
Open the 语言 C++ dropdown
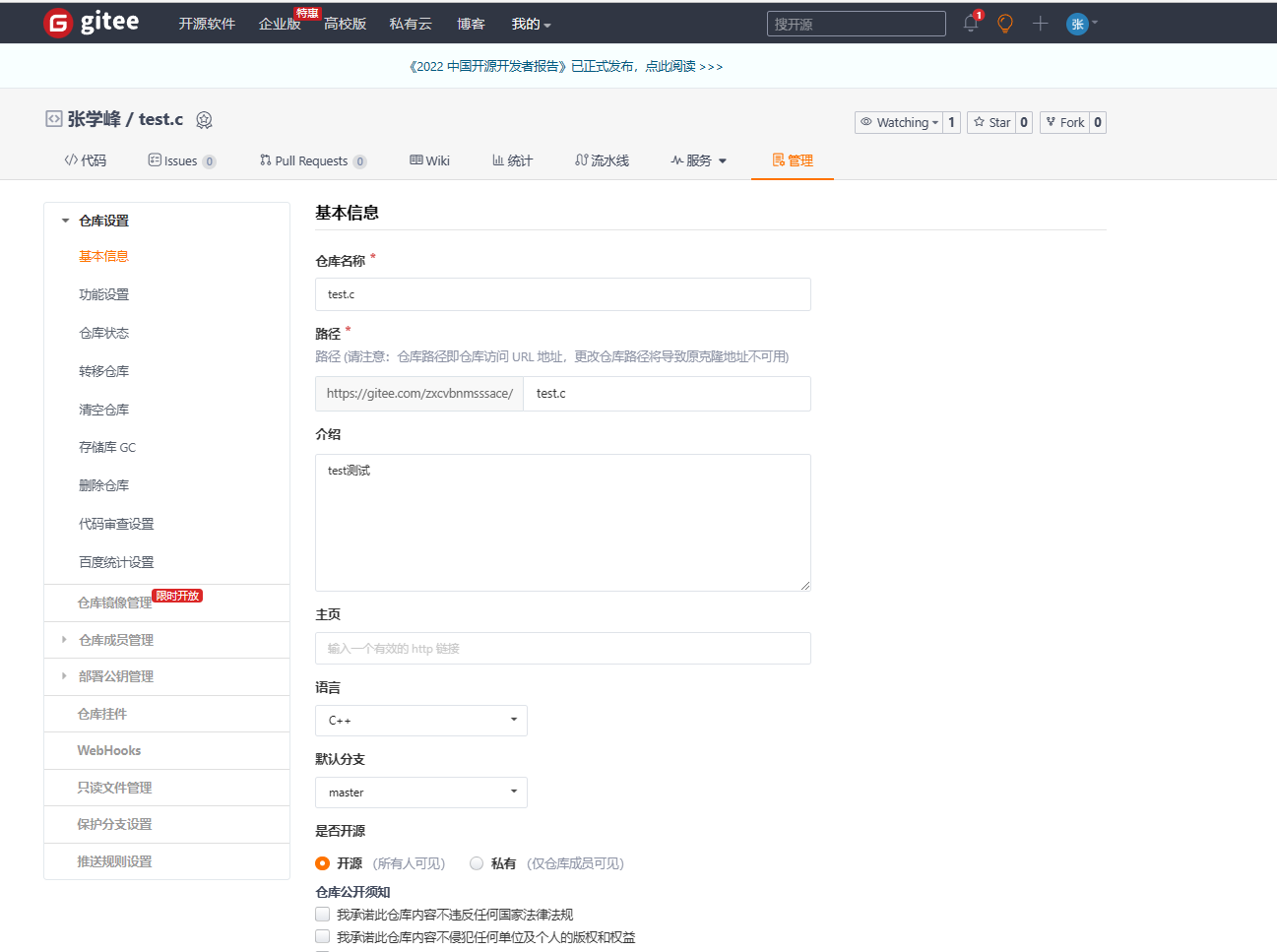421,721
